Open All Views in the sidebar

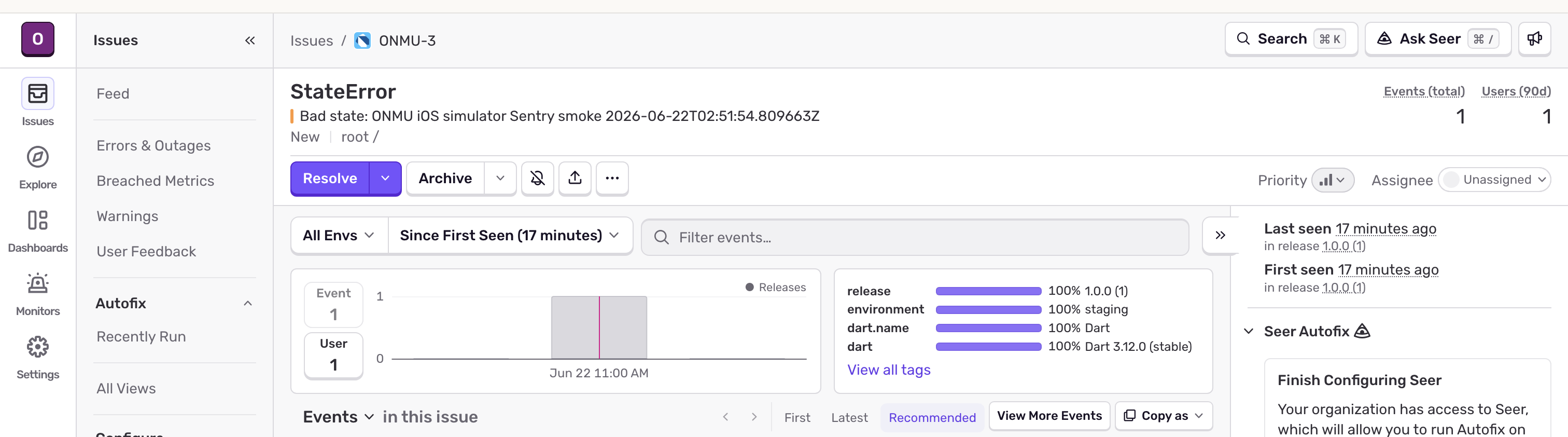click(x=126, y=388)
